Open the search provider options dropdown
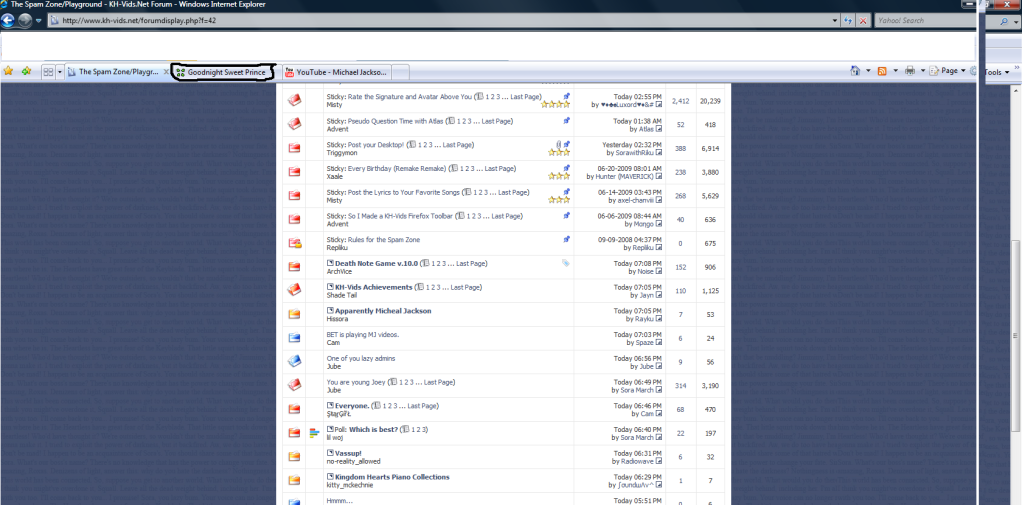This screenshot has width=1022, height=505. [1015, 21]
